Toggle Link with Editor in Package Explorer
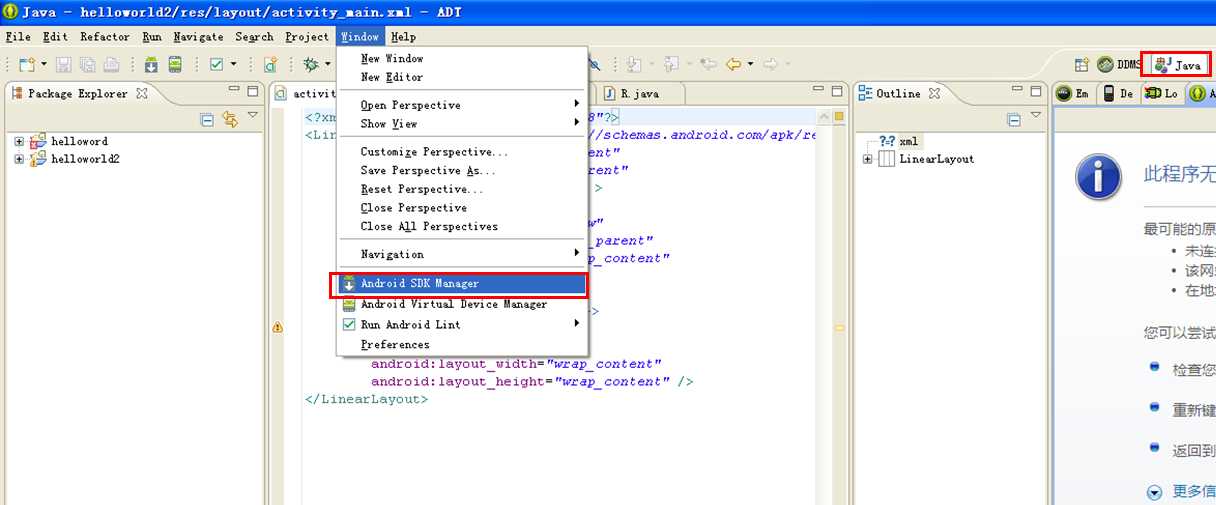1216x505 pixels. tap(230, 120)
